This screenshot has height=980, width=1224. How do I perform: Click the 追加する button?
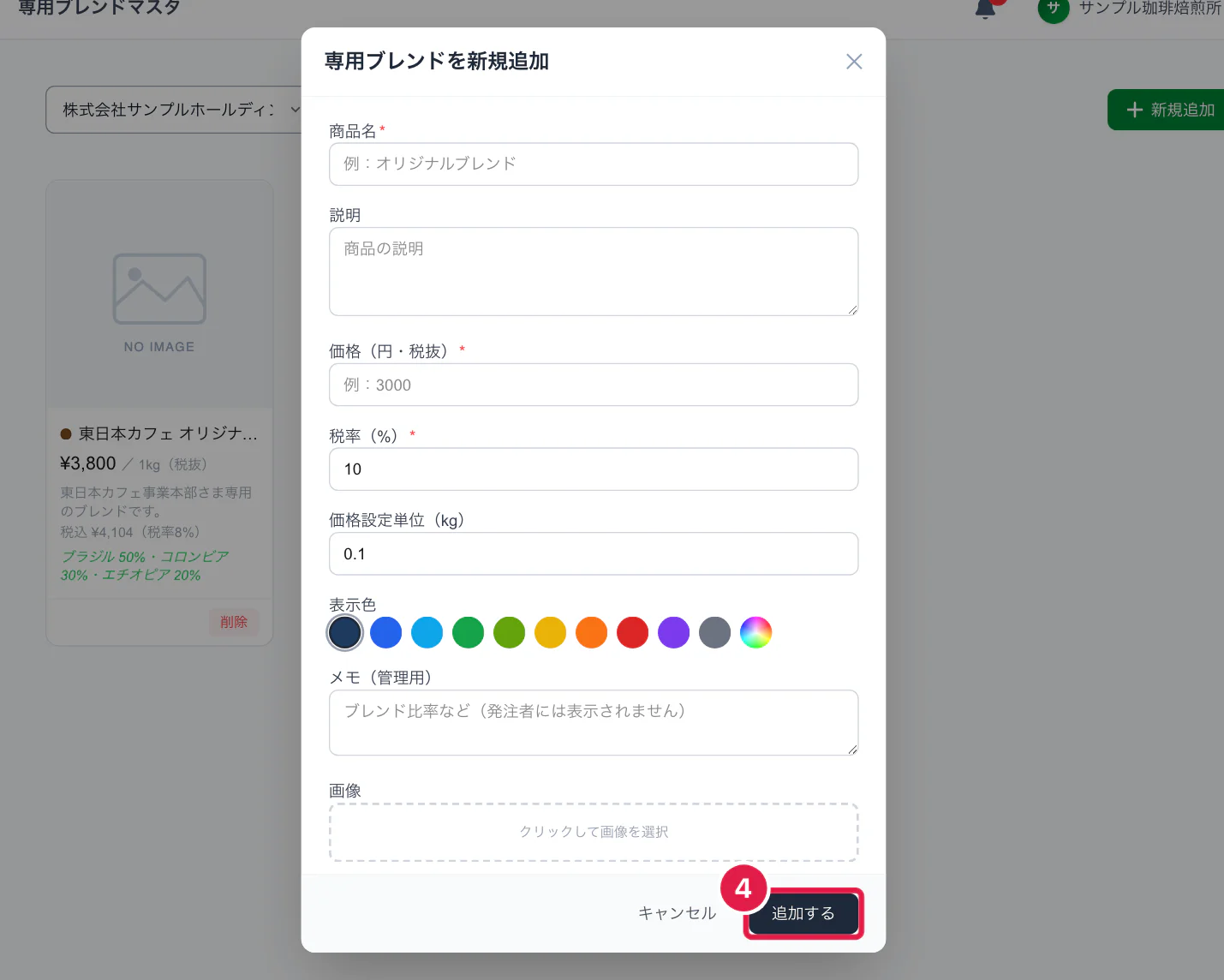[803, 913]
